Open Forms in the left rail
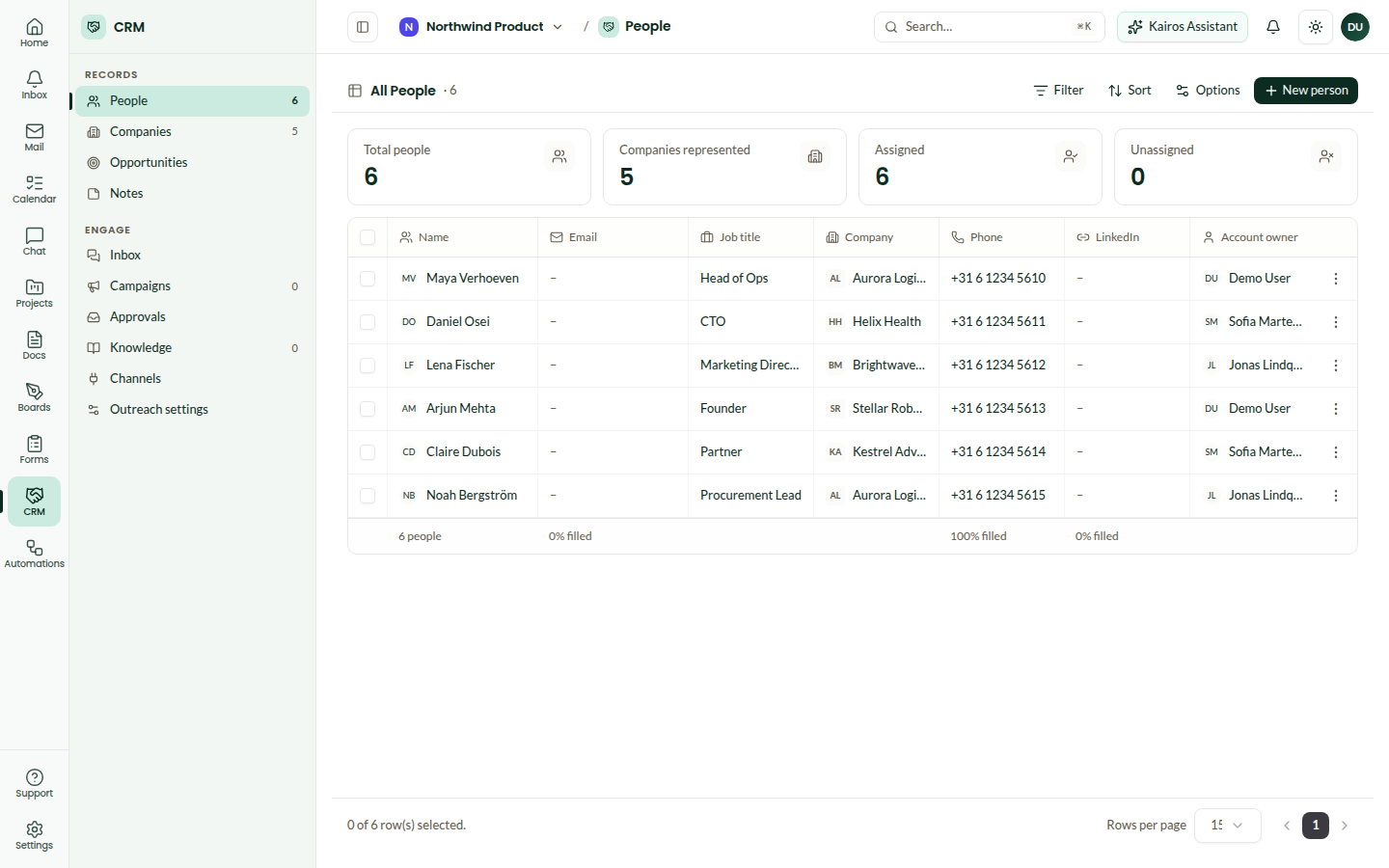The image size is (1389, 868). pyautogui.click(x=34, y=449)
